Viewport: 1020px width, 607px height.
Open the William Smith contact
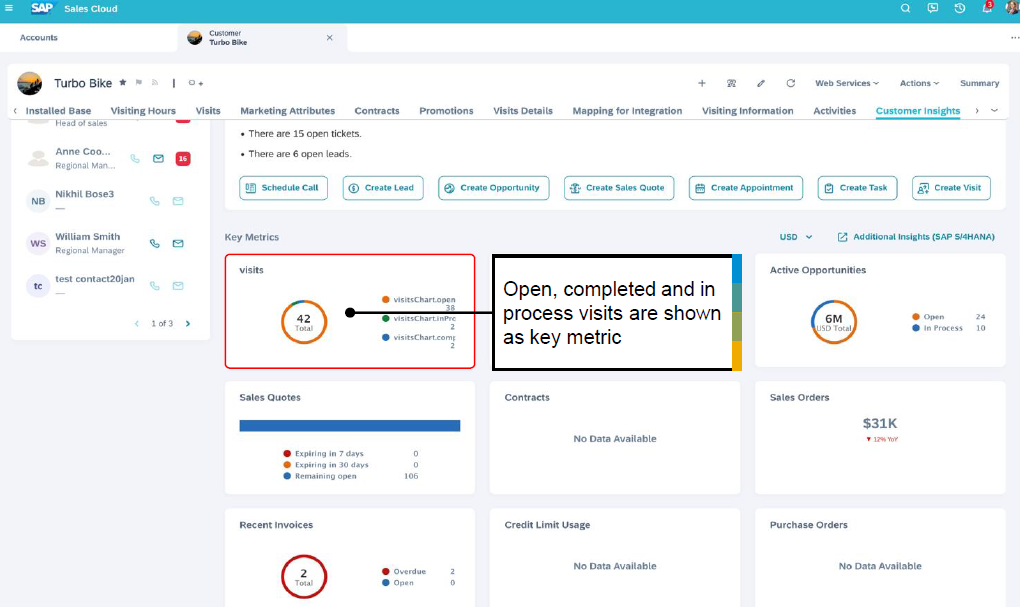click(x=88, y=237)
